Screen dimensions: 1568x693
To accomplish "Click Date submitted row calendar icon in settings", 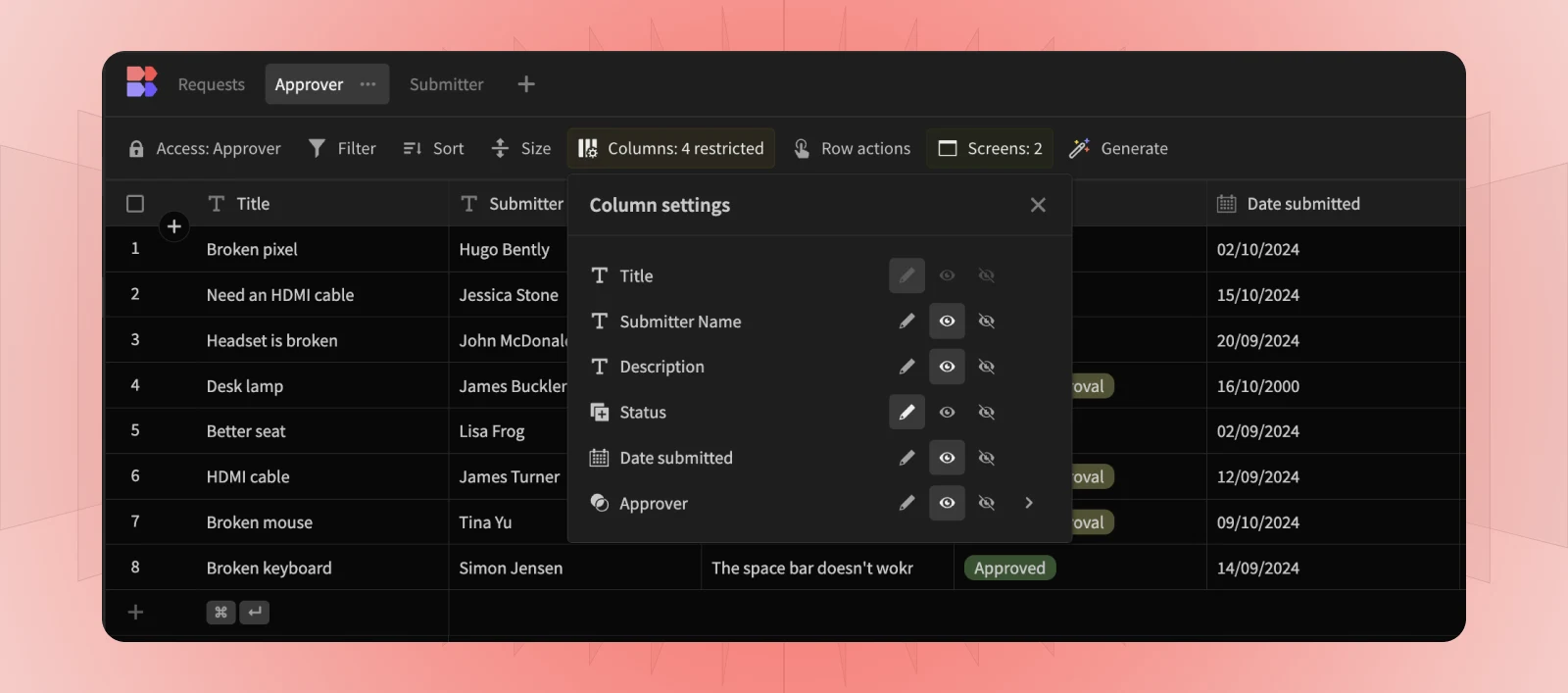I will click(600, 458).
